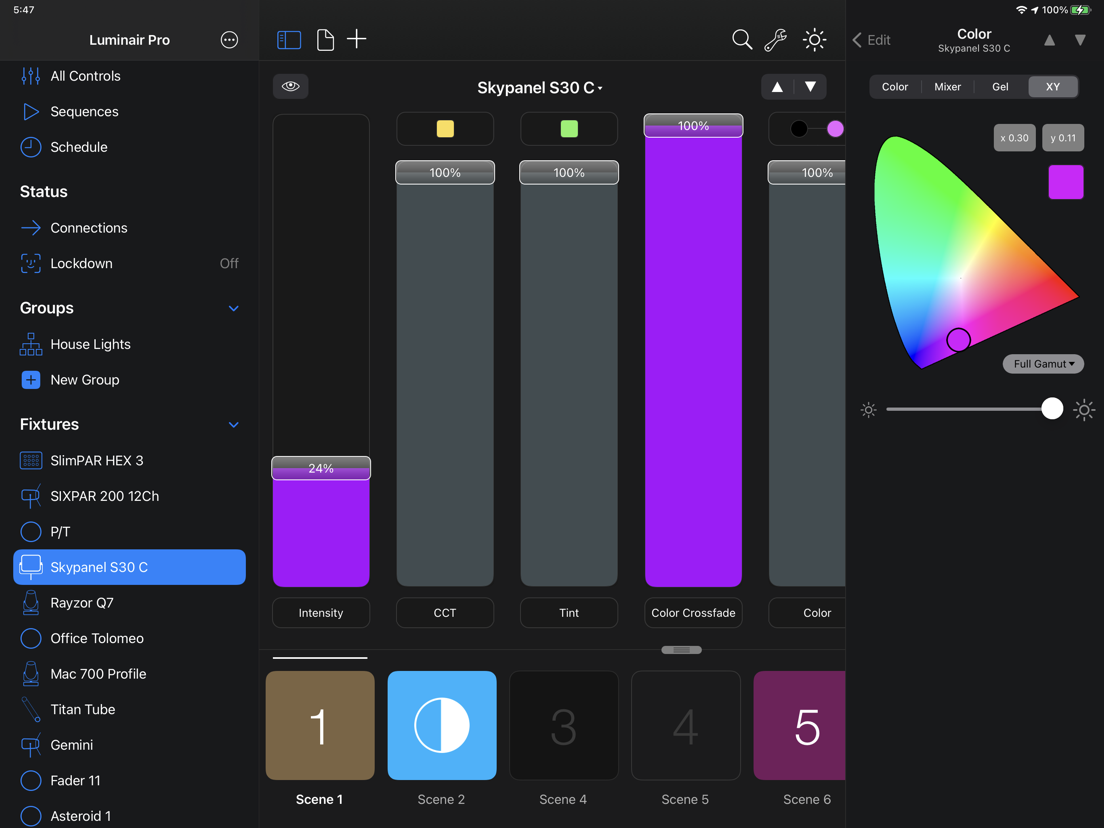
Task: Click the yellow CCT swatch
Action: point(445,129)
